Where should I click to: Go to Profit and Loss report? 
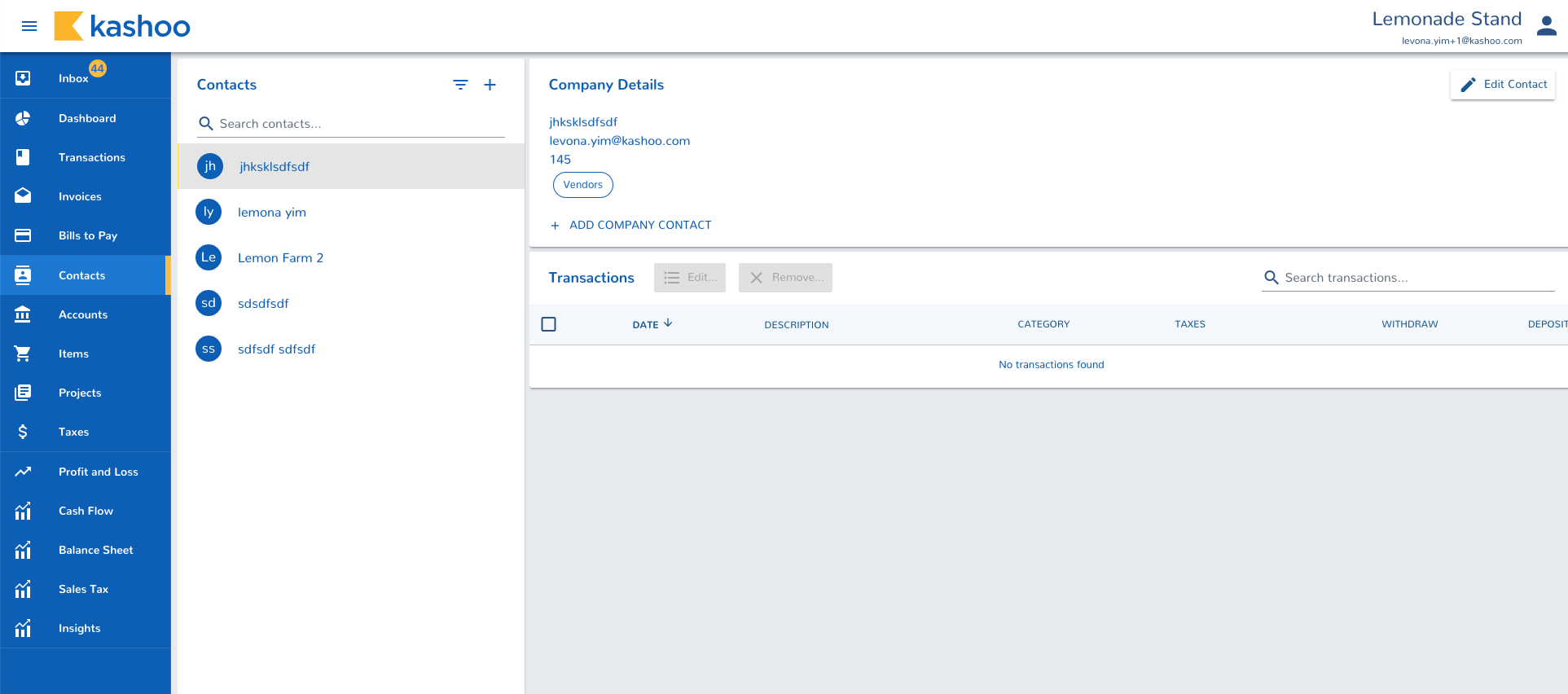pyautogui.click(x=98, y=472)
